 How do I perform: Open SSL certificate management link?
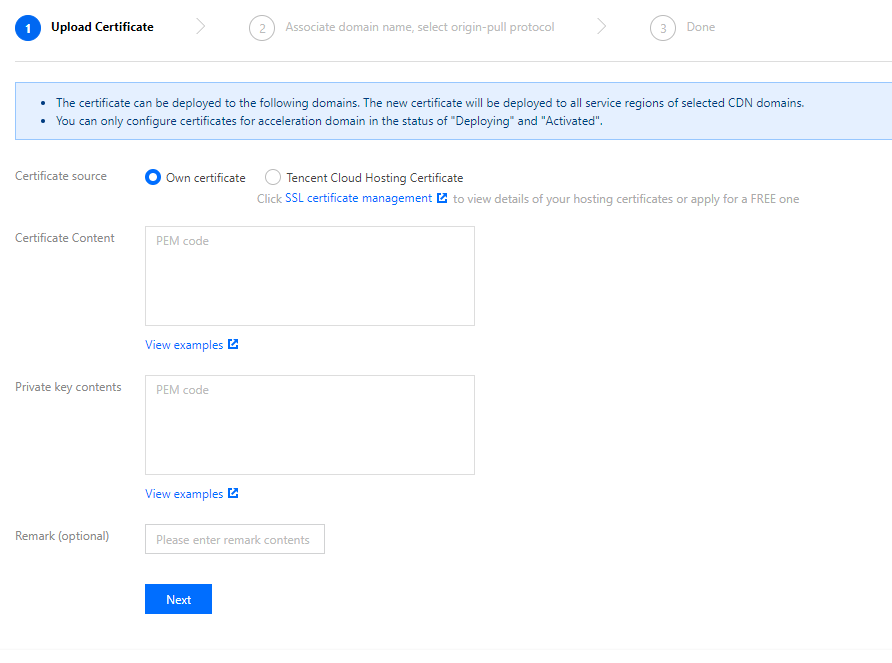[x=358, y=198]
